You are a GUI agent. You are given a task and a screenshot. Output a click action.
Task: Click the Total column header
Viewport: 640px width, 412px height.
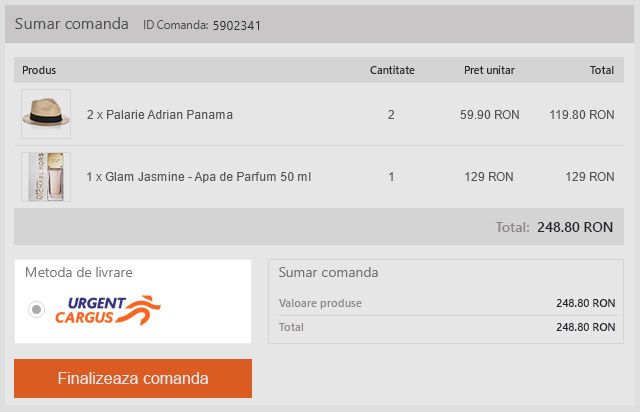click(x=601, y=70)
